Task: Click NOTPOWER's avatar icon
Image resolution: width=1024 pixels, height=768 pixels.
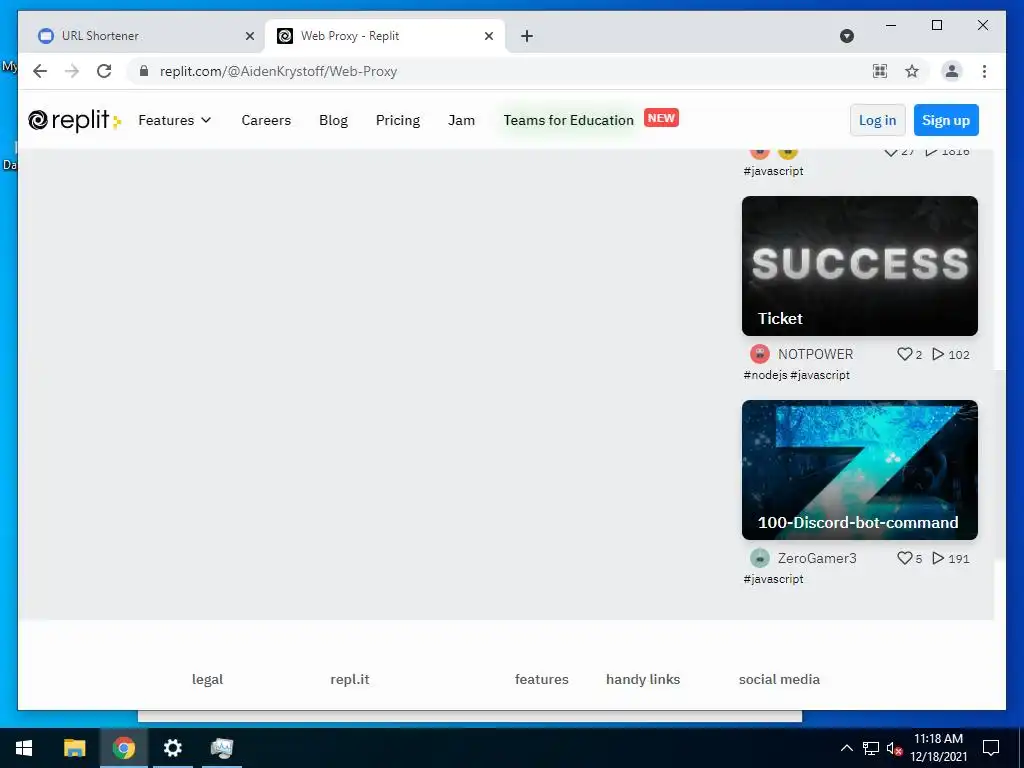Action: pyautogui.click(x=759, y=354)
